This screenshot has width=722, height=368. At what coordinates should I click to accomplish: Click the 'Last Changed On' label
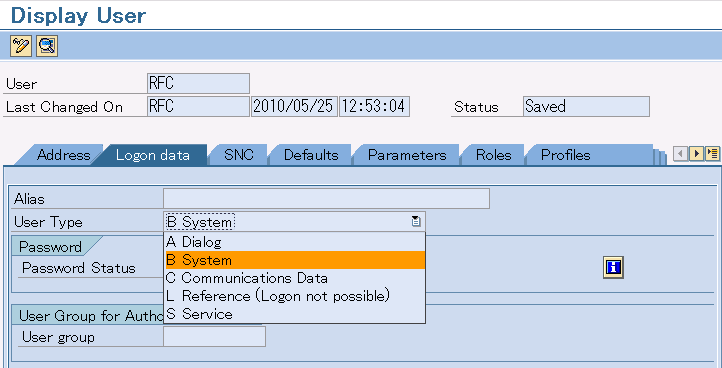64,107
